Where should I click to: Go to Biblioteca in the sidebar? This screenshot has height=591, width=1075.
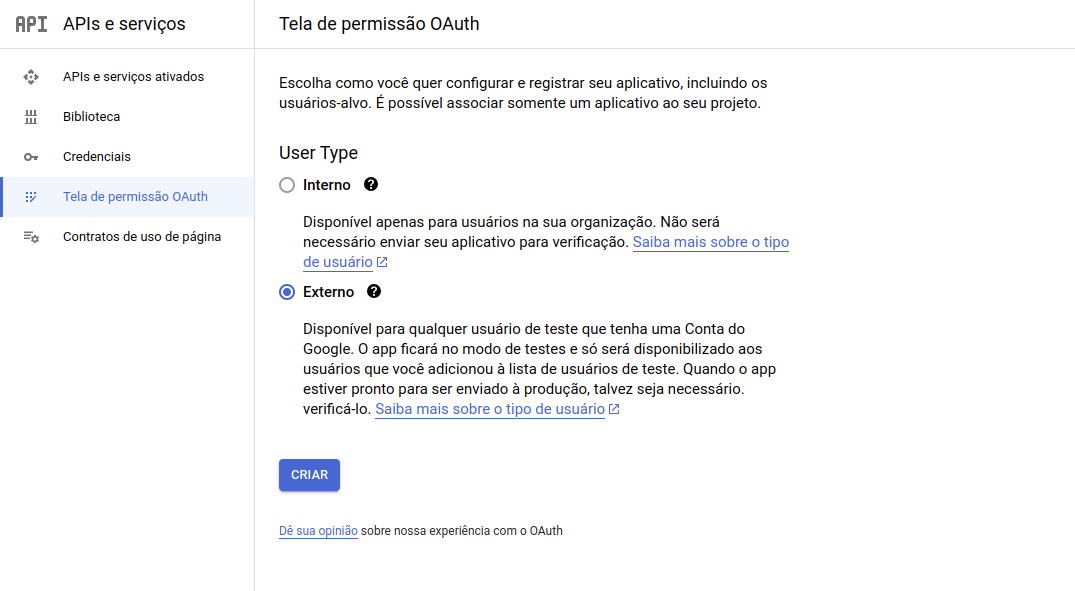(128, 117)
